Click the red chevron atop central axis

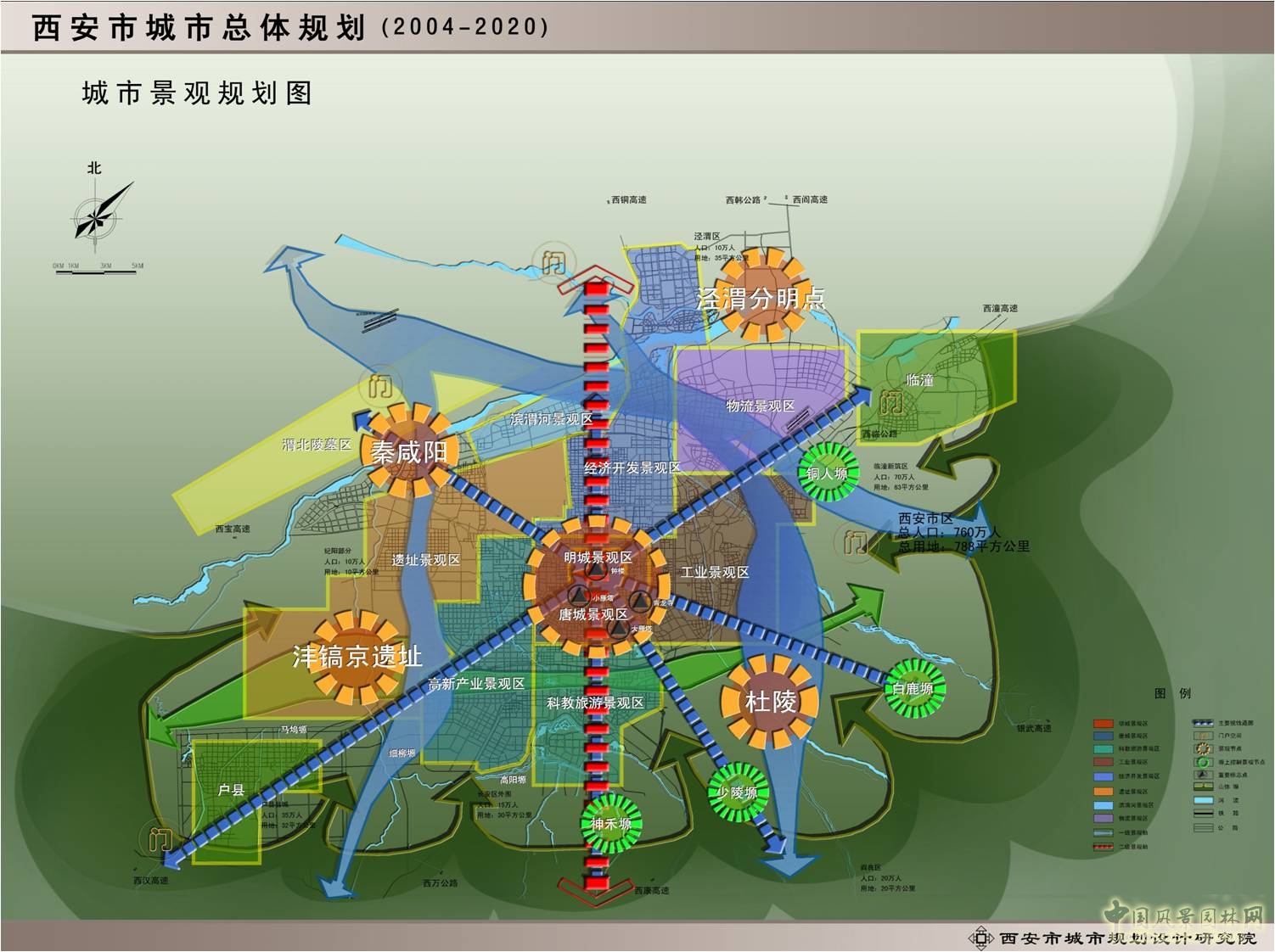[596, 278]
